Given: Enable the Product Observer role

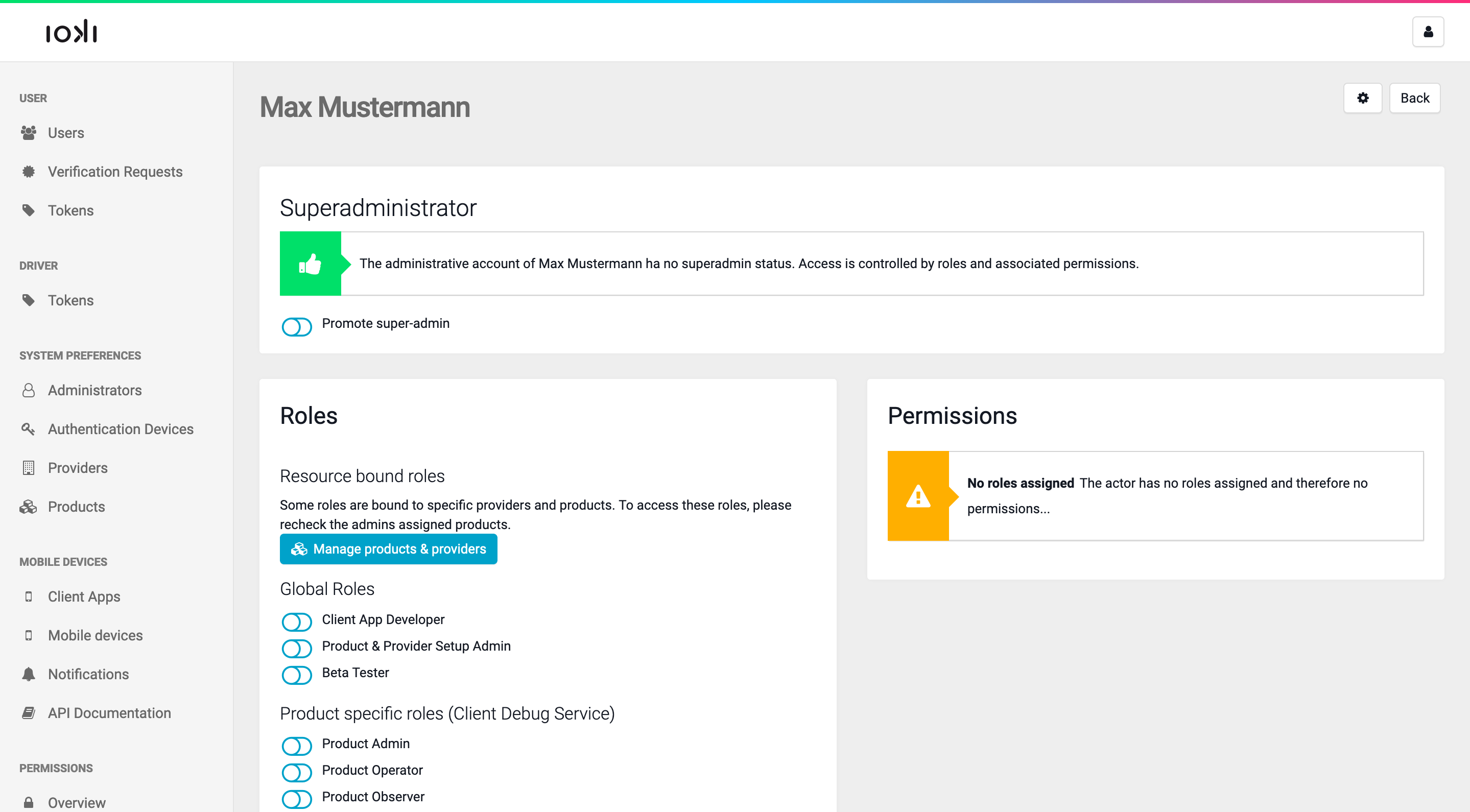Looking at the screenshot, I should (x=297, y=799).
